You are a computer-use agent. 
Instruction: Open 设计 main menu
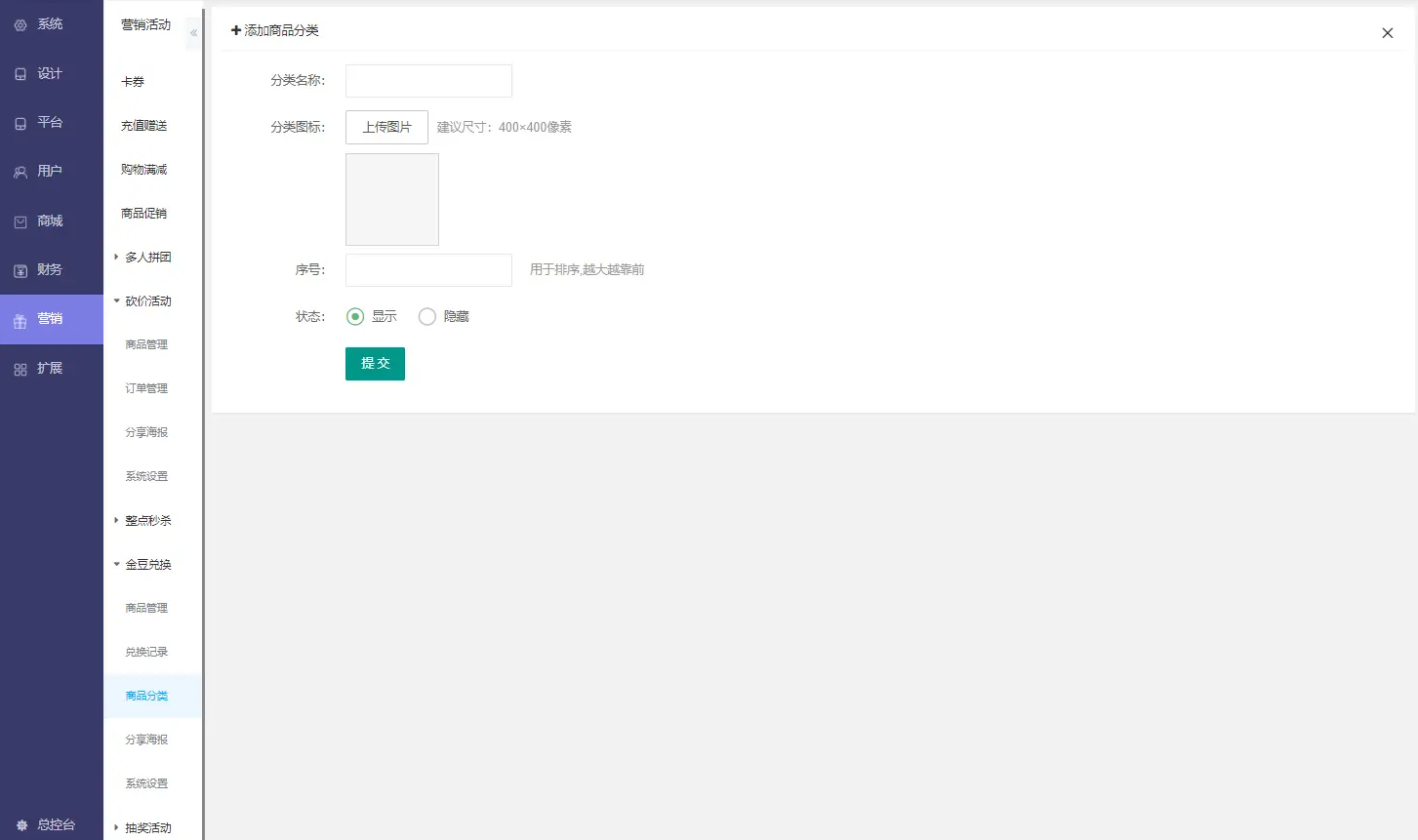click(52, 73)
